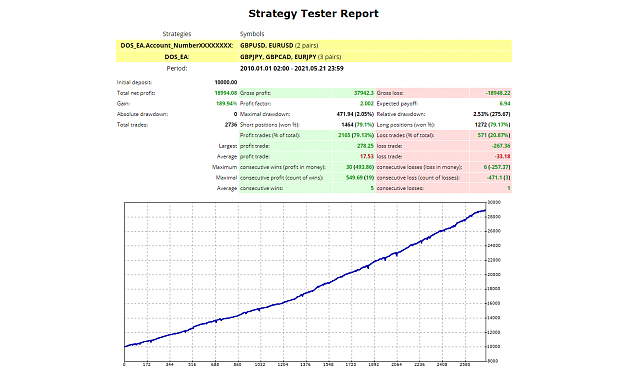
Task: Select loss trades value 571 (20.87%)
Action: 494,135
